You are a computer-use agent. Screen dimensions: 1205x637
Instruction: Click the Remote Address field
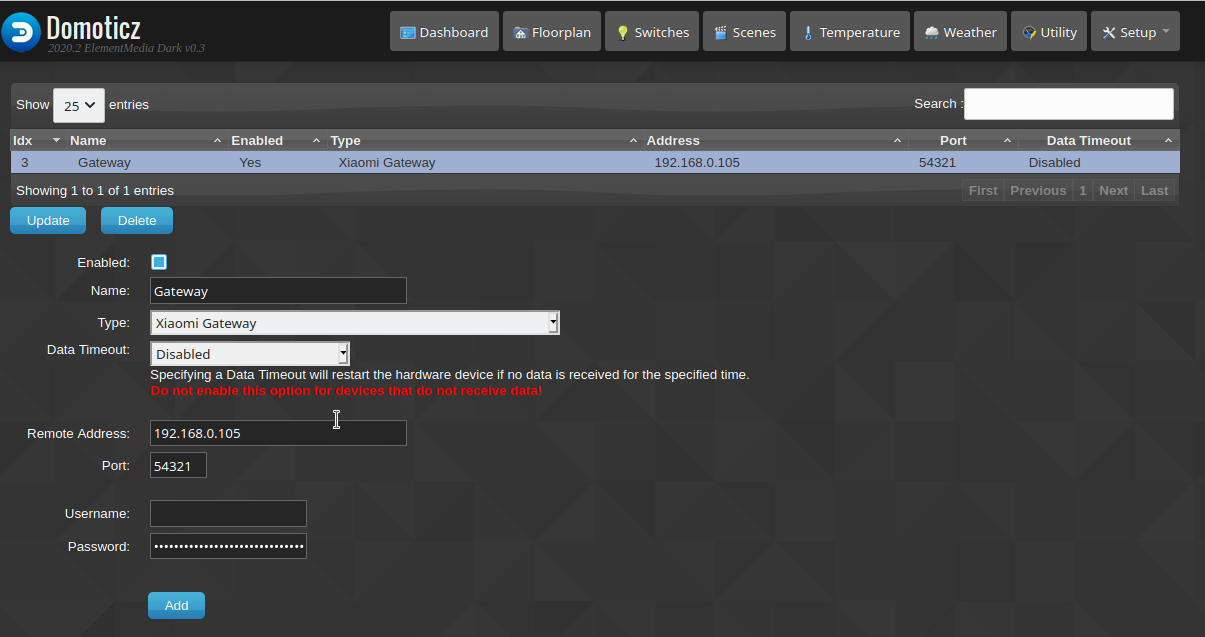278,433
